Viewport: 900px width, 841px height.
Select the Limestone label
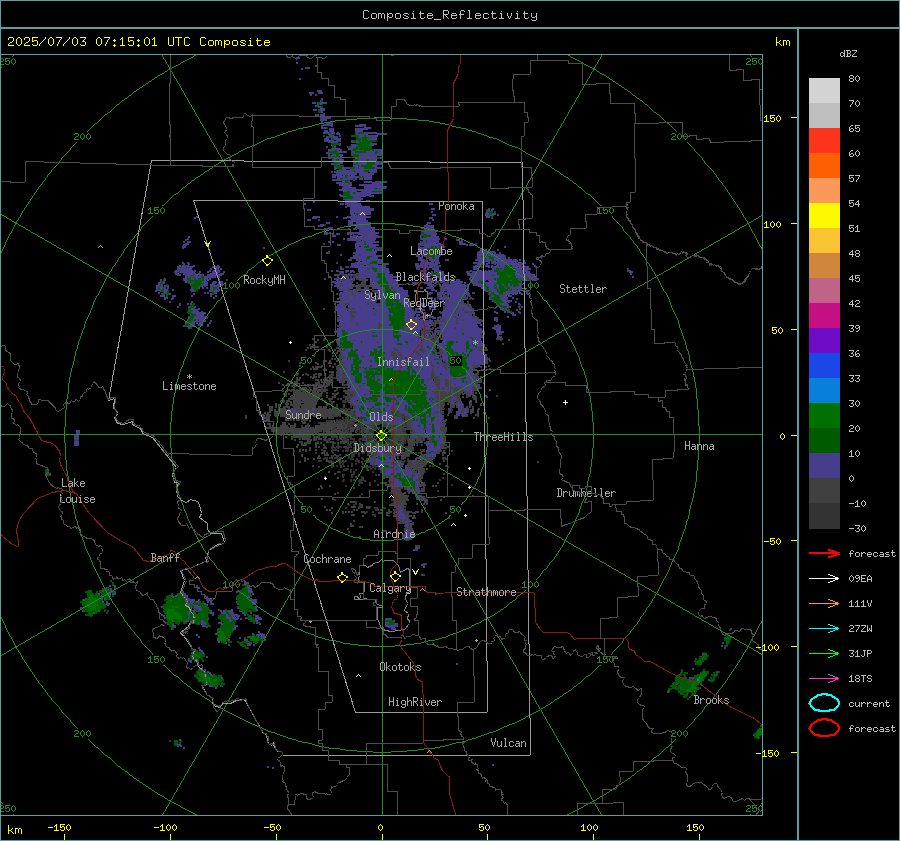point(189,386)
